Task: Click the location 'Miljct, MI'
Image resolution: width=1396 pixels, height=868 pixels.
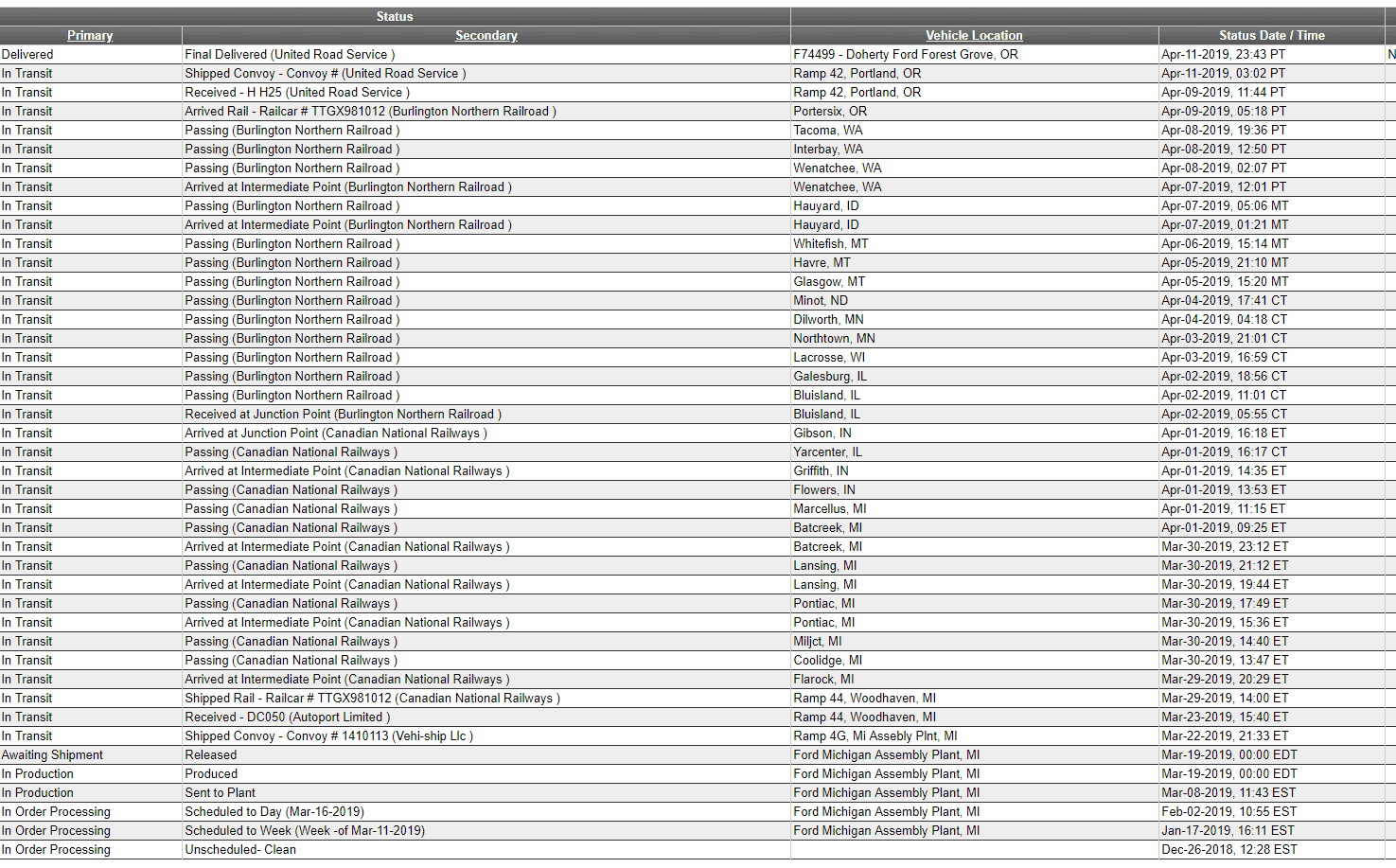Action: point(818,641)
